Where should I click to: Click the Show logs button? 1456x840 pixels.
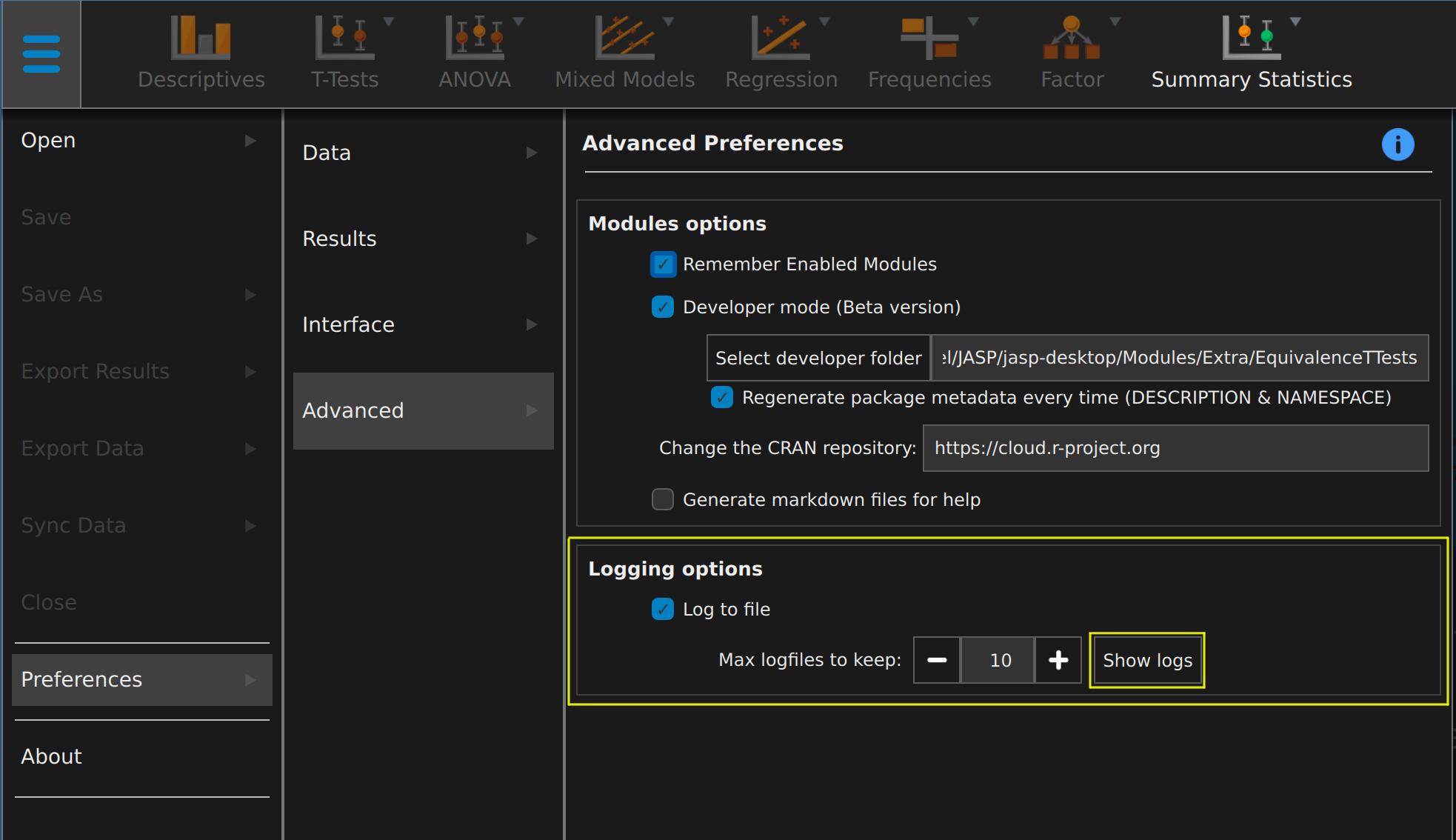point(1147,660)
